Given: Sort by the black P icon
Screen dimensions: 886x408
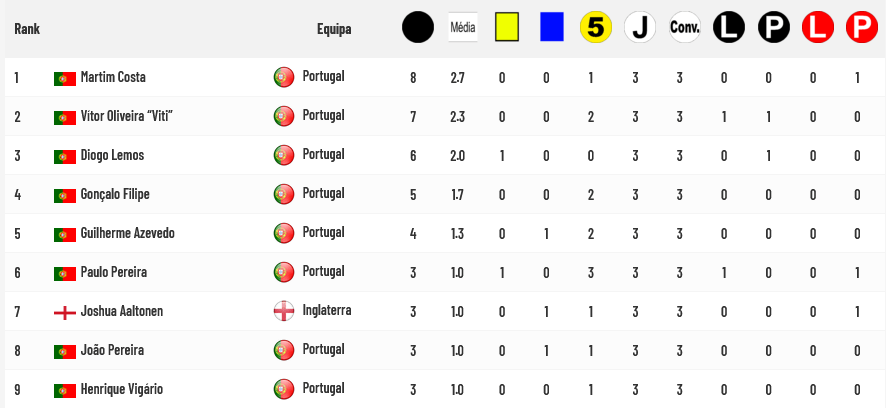Looking at the screenshot, I should pyautogui.click(x=774, y=27).
